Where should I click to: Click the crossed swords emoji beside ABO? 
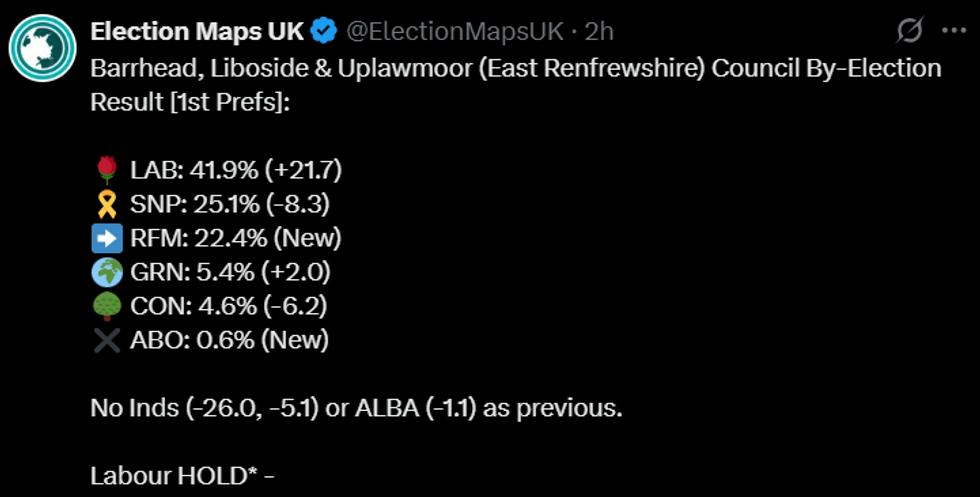(x=105, y=341)
